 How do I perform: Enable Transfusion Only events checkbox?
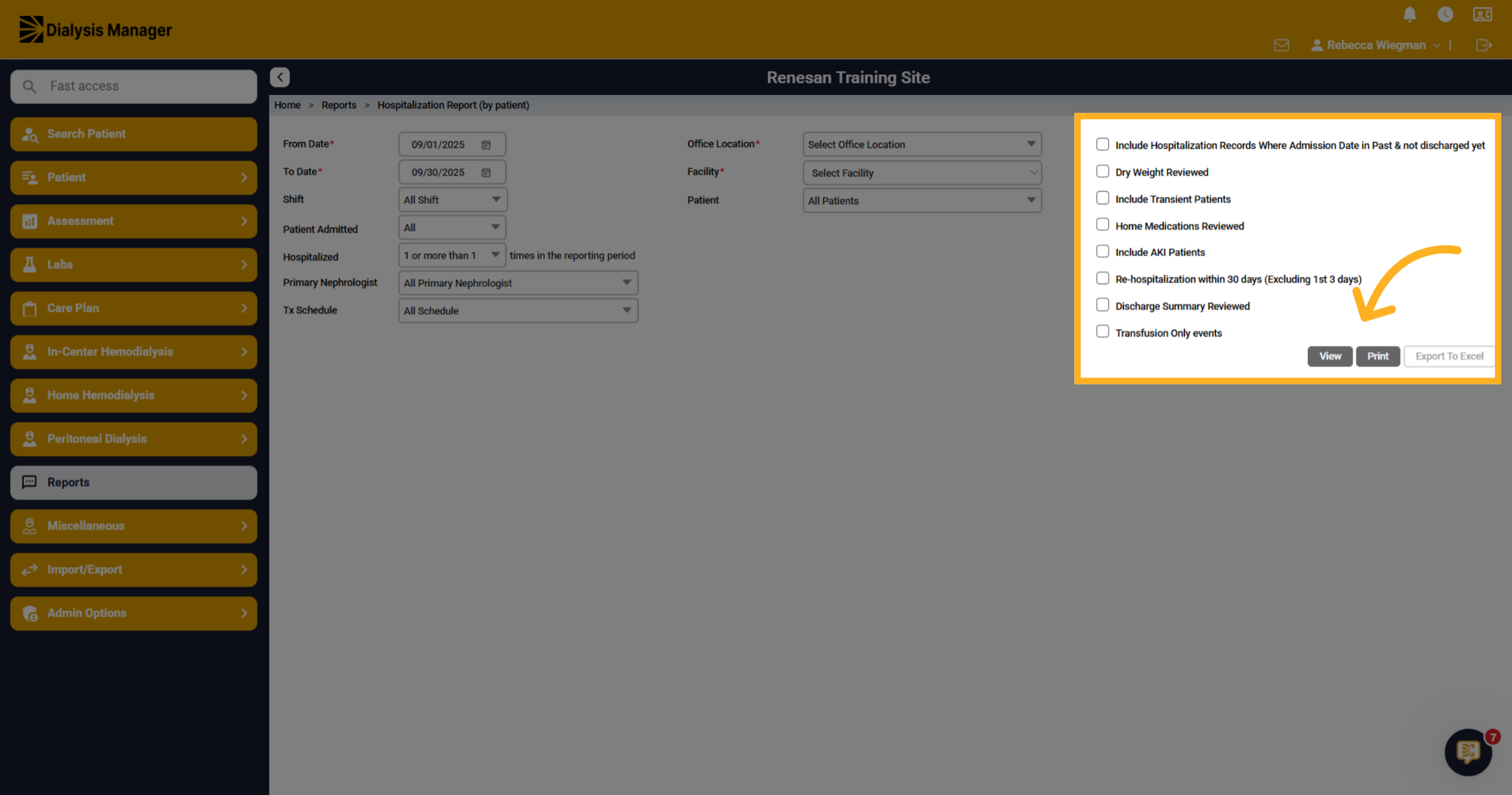pos(1102,331)
